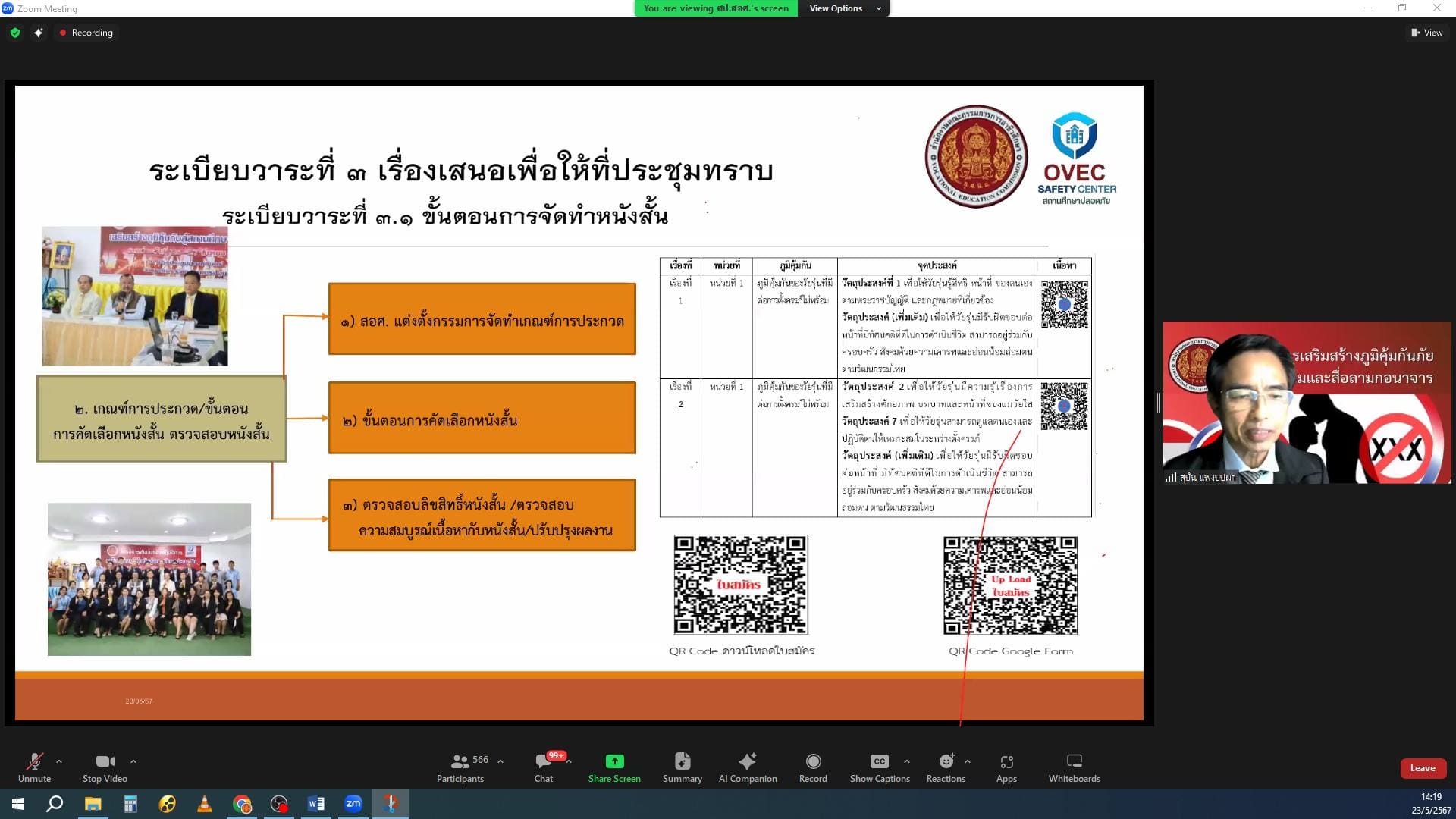
Task: Open Zoom Apps
Action: pos(1006,767)
